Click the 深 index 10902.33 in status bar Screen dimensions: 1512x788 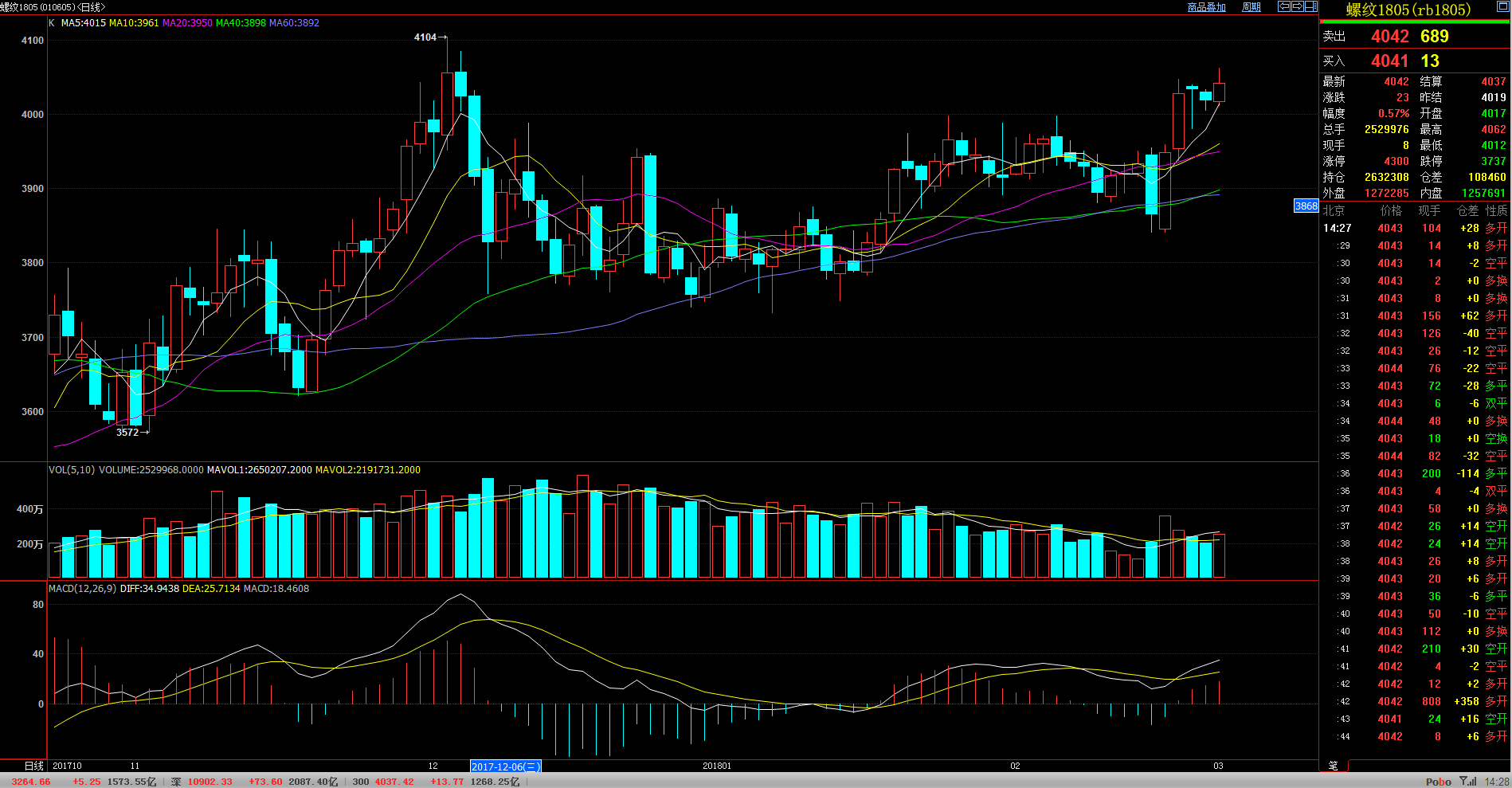210,782
